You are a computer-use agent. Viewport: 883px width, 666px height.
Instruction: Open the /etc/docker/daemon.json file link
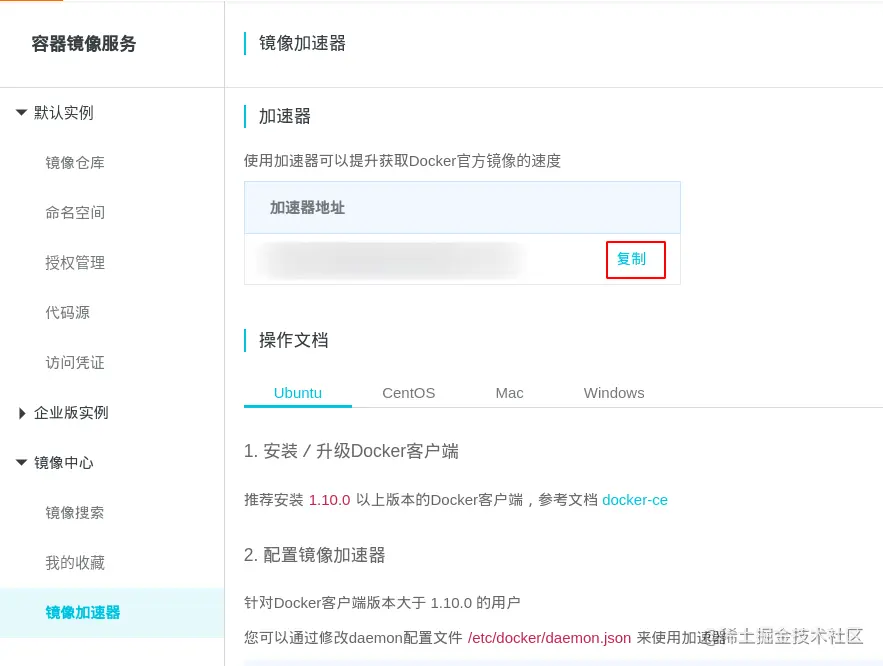tap(550, 637)
